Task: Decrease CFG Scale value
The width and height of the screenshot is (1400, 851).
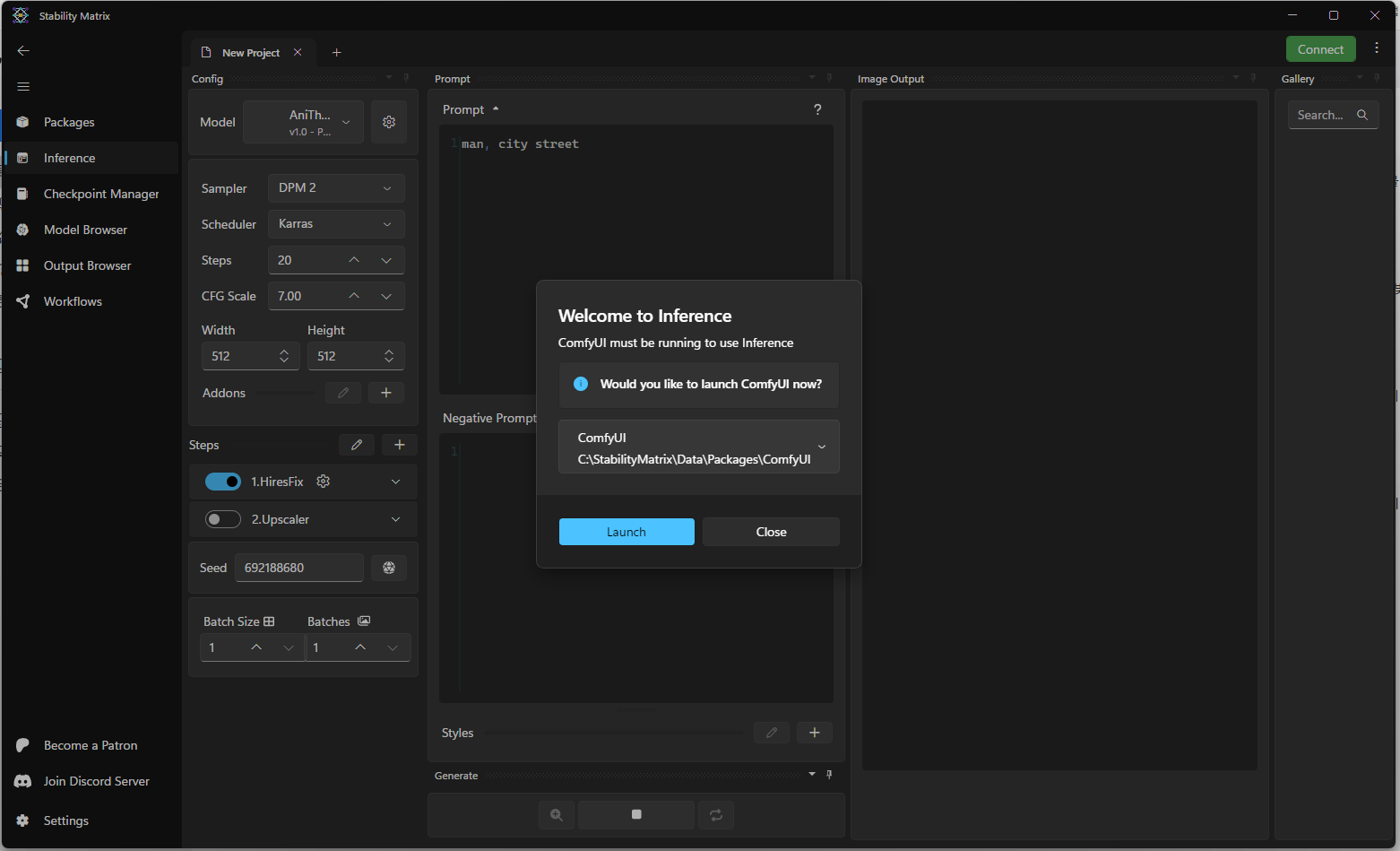Action: click(386, 296)
